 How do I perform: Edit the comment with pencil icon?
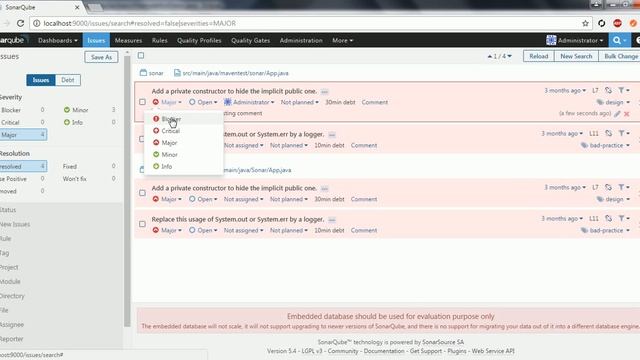pos(617,114)
